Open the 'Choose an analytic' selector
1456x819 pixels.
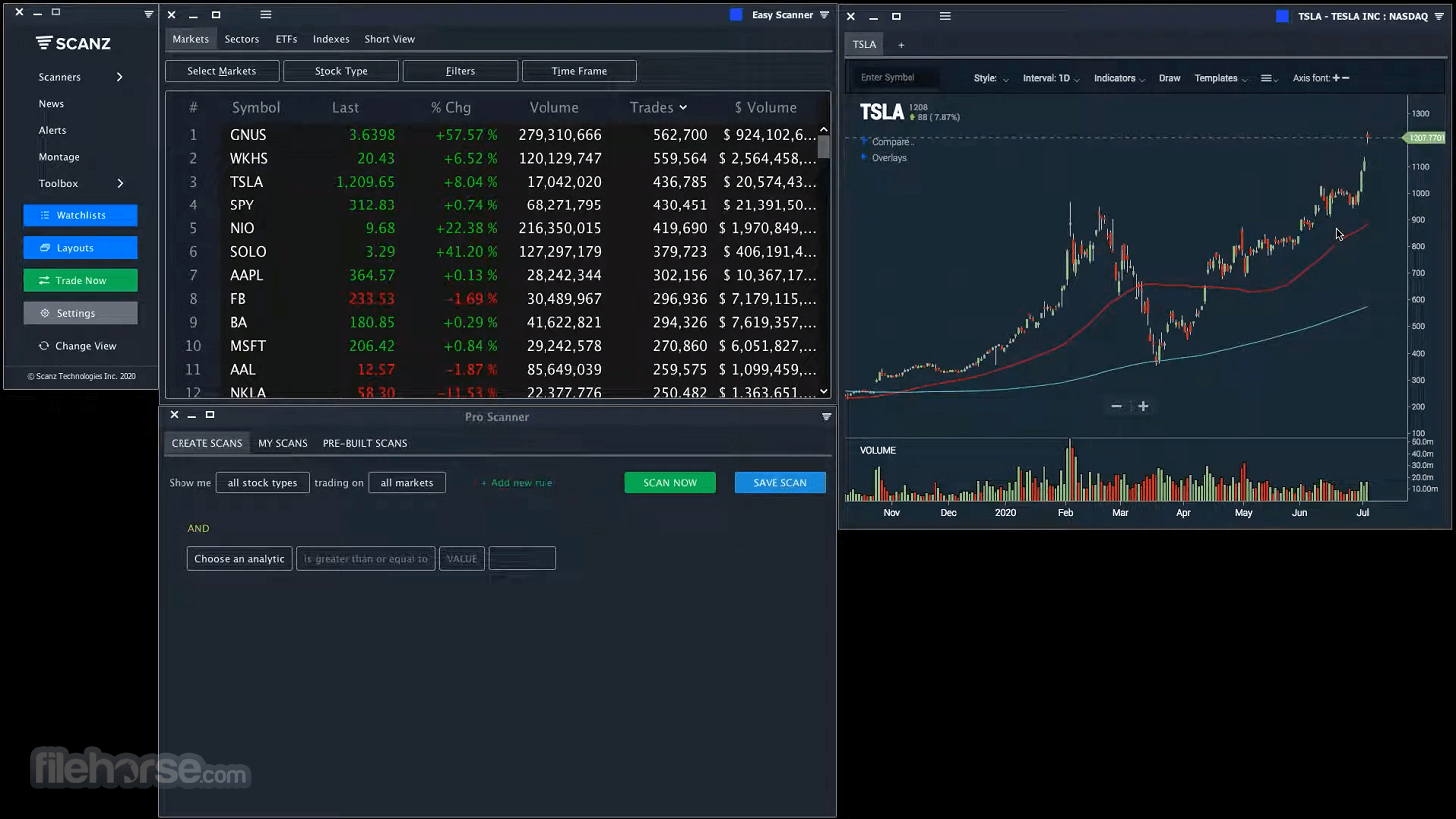239,559
